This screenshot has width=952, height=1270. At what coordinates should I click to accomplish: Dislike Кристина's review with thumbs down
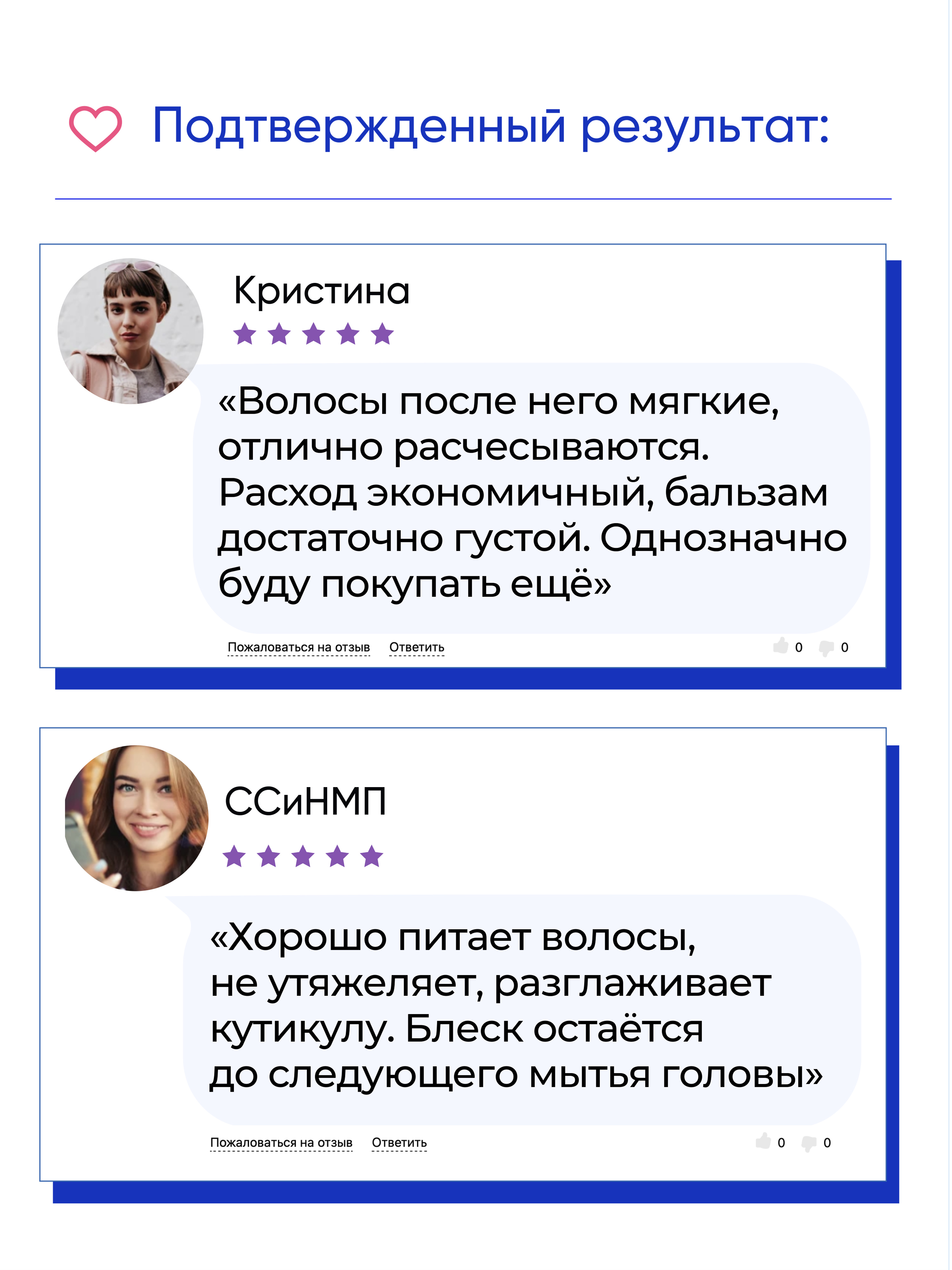(826, 648)
